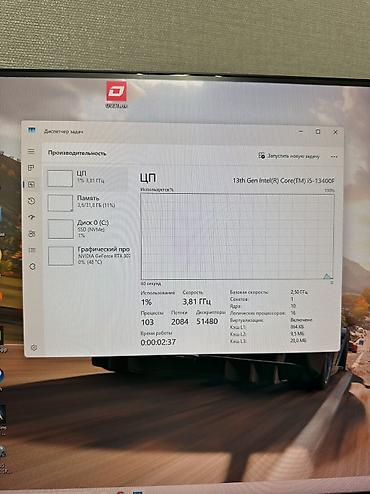Click the CPU usage graph area
The image size is (370, 494).
point(237,236)
